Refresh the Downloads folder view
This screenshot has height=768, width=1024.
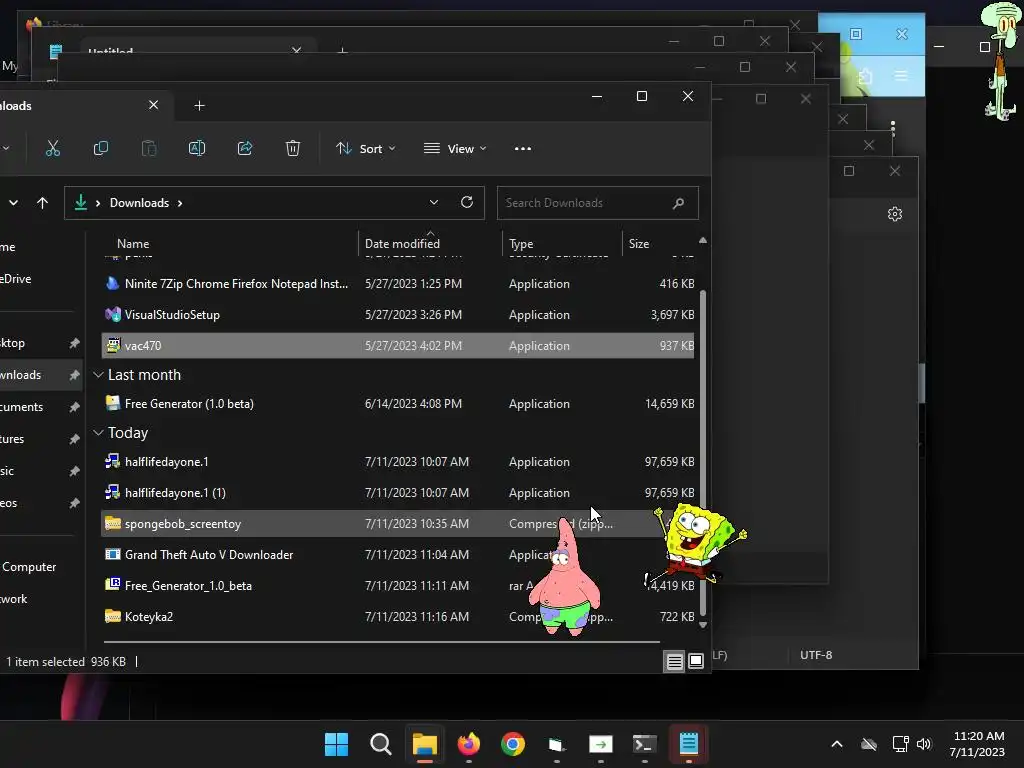point(466,202)
